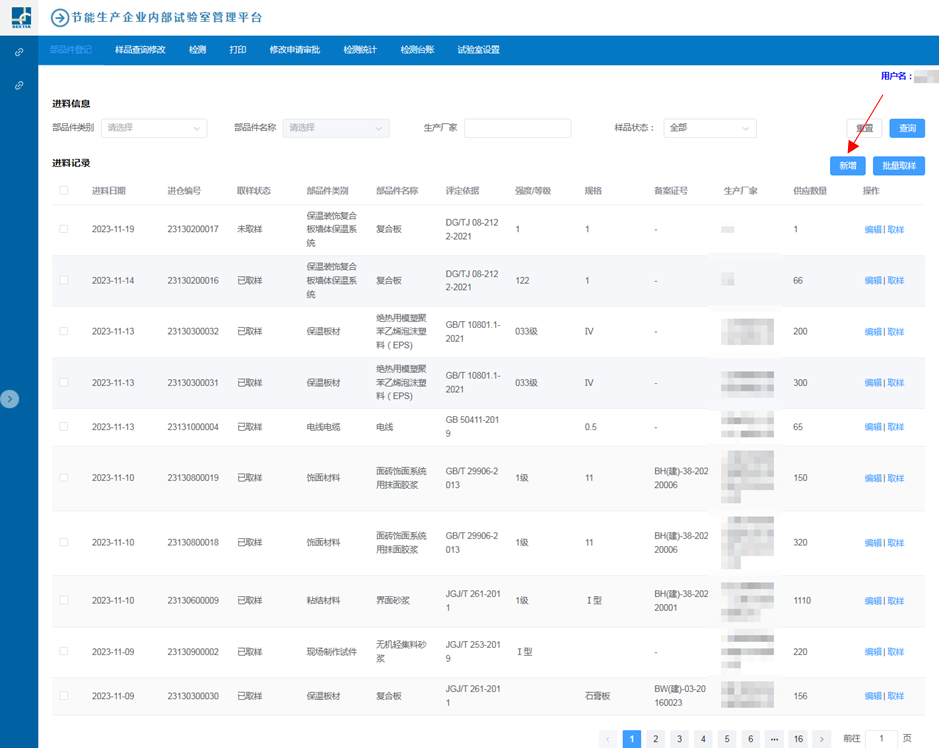The width and height of the screenshot is (939, 748).
Task: Click the pagination ellipsis to jump pages ahead
Action: tap(774, 739)
